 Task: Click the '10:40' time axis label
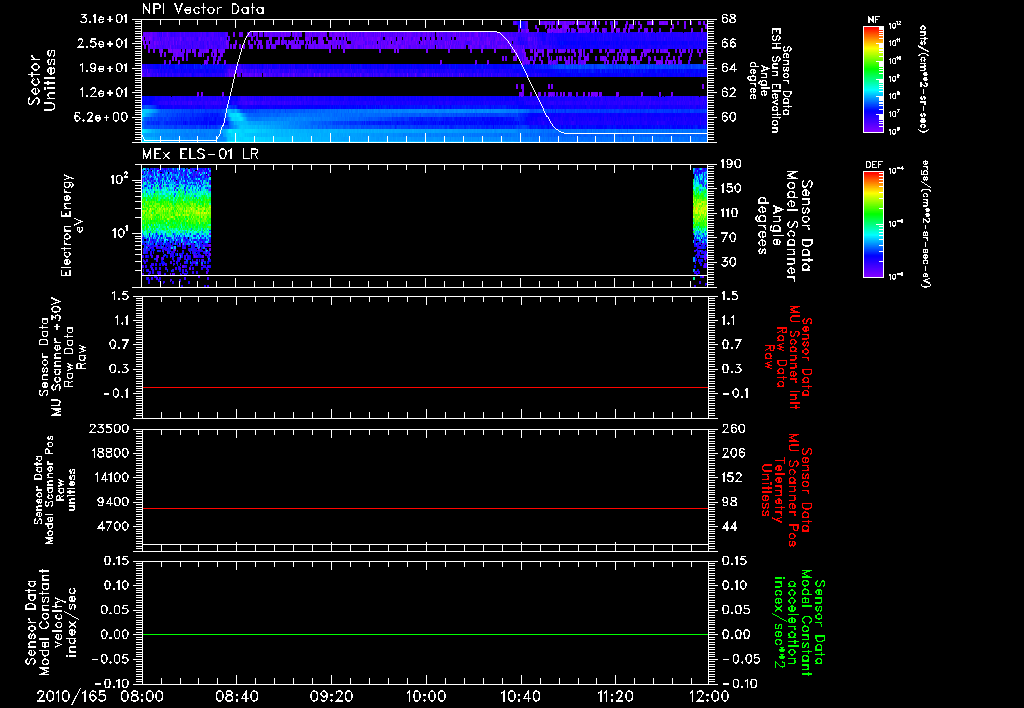(520, 696)
